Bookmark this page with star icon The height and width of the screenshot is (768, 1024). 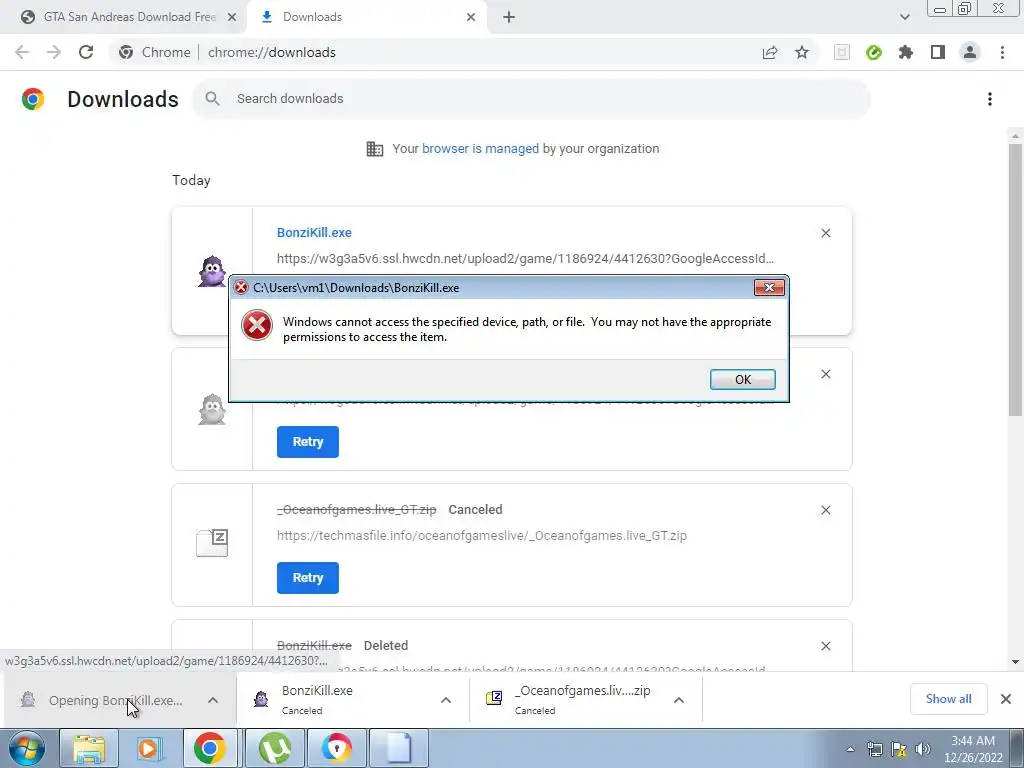pos(802,52)
